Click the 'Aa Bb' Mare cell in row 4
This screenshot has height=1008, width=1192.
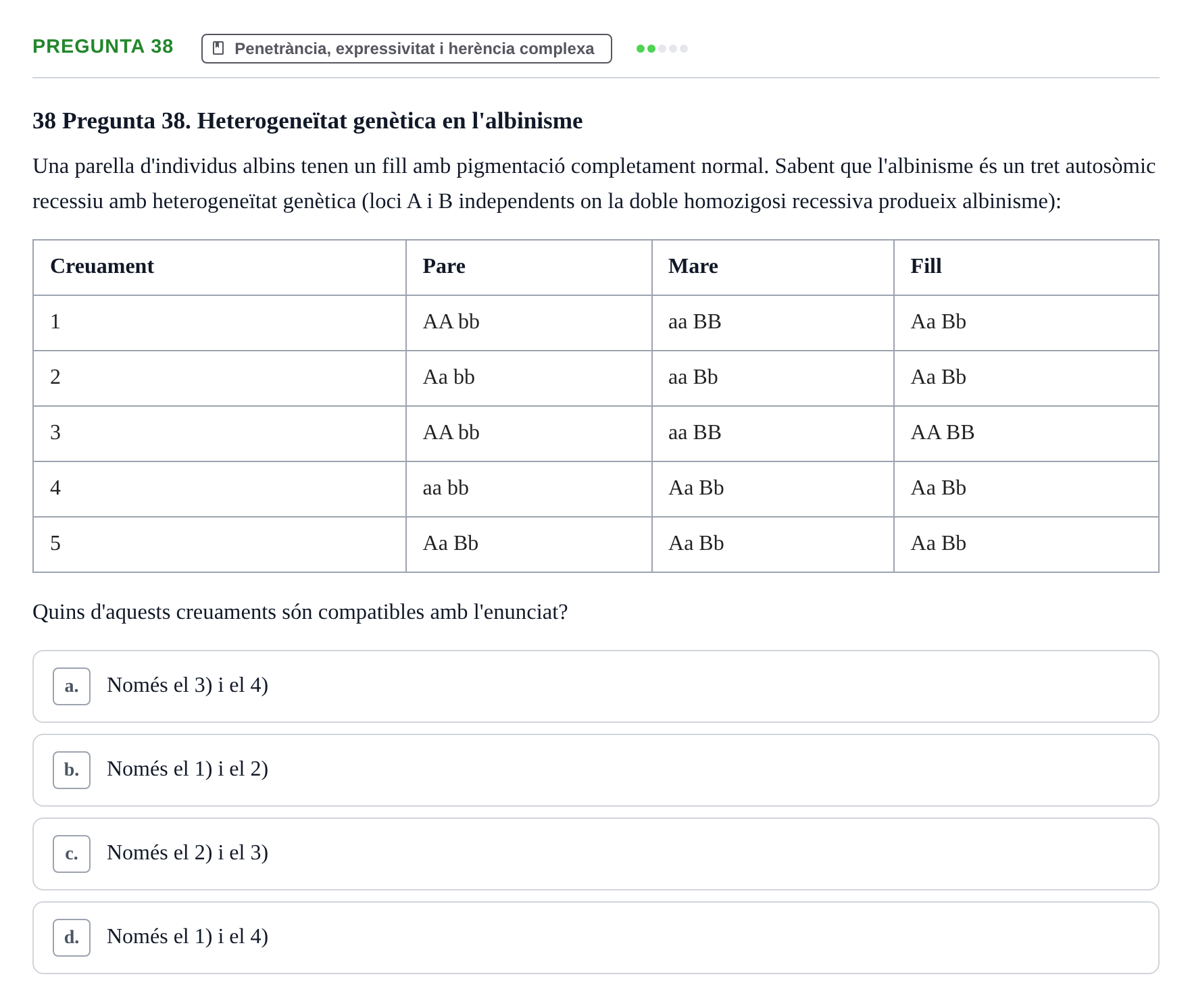(773, 489)
